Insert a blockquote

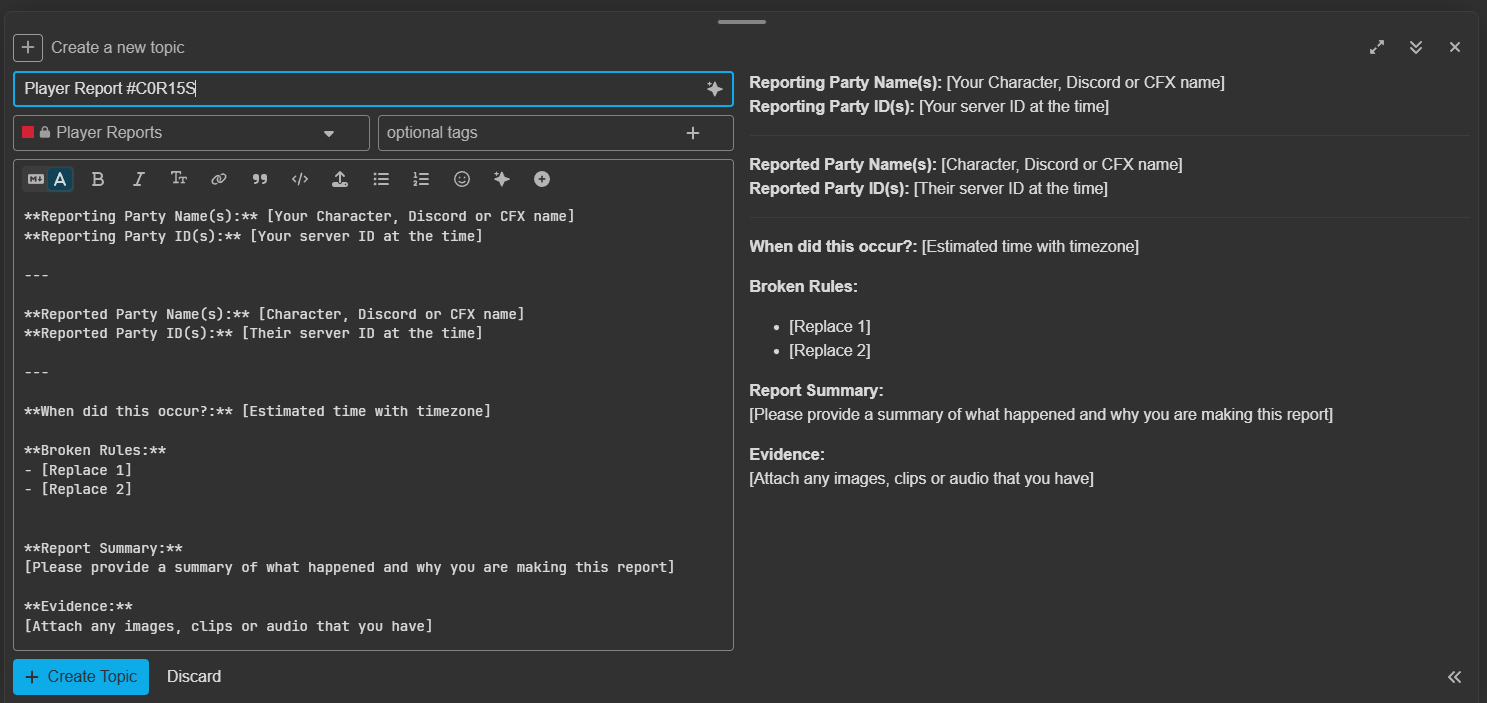[260, 179]
